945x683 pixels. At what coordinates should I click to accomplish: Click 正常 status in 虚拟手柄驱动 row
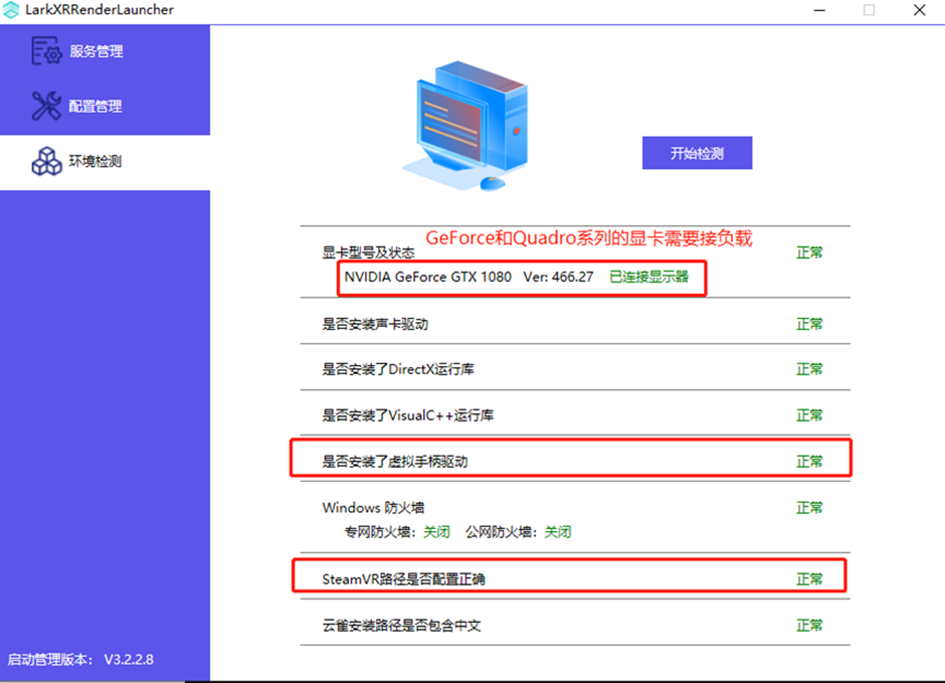[809, 462]
